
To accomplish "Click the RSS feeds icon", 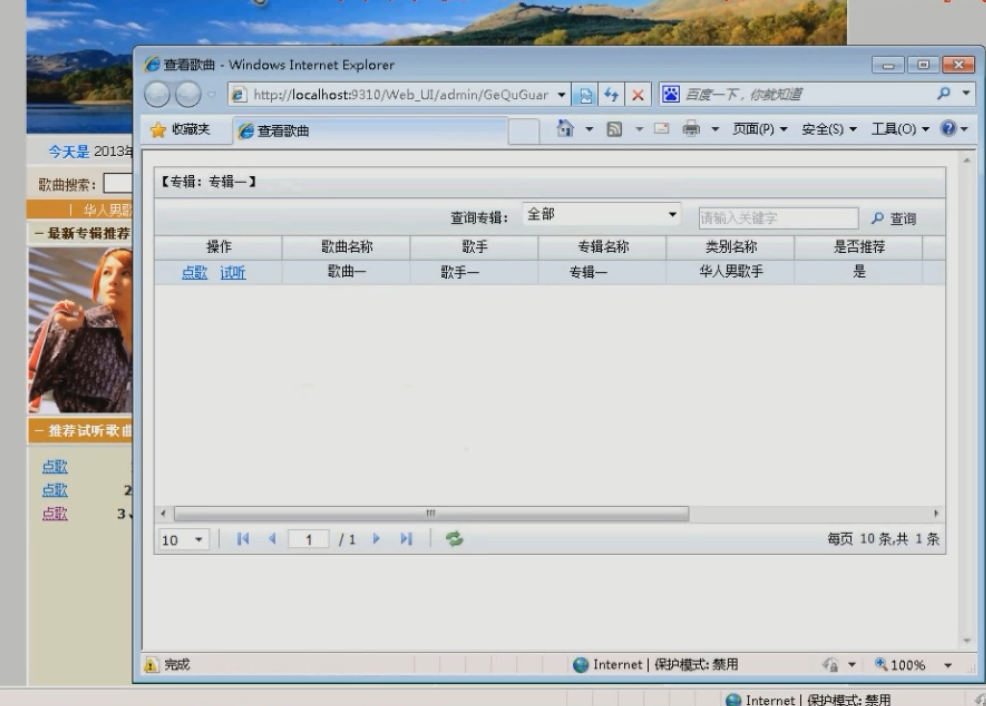I will pos(614,129).
